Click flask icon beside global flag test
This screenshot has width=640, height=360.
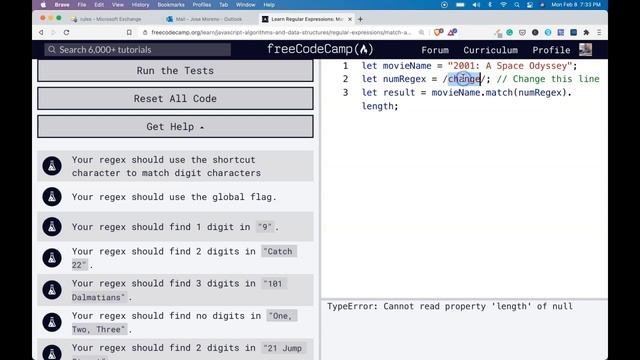click(x=52, y=197)
